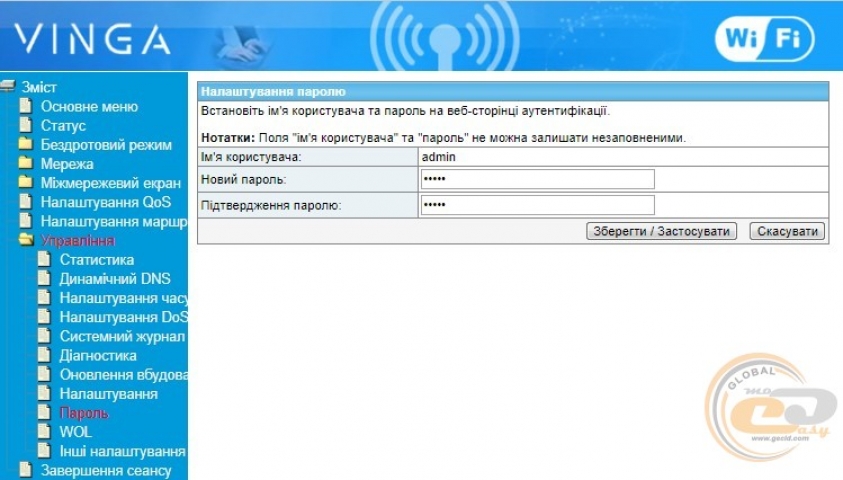The width and height of the screenshot is (843, 480).
Task: Click page icon beside Основне меню
Action: point(26,105)
